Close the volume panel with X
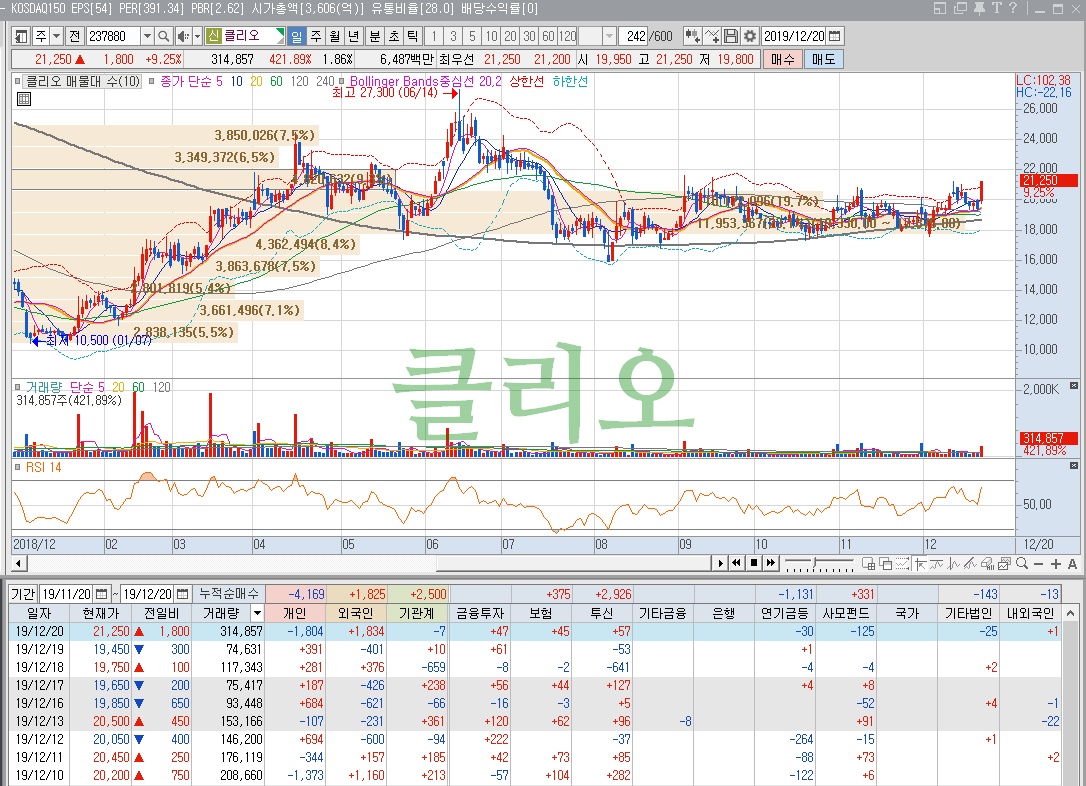The image size is (1086, 786). click(x=1074, y=386)
